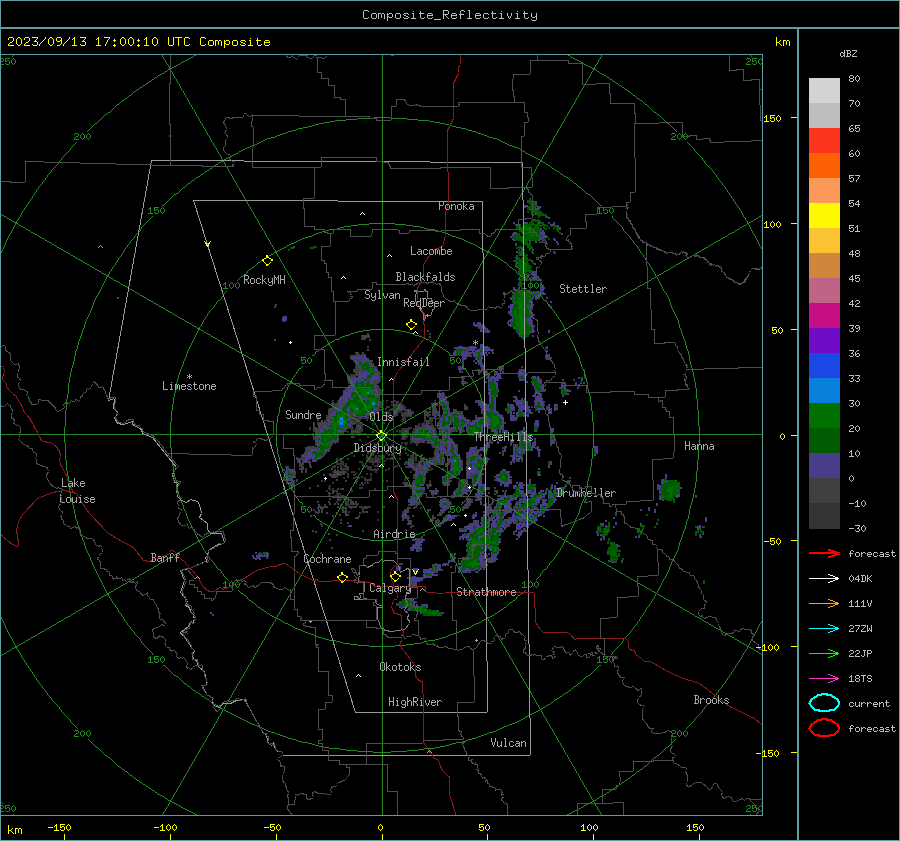Screen dimensions: 900x841
Task: Select the magenta swatch between 42 and 39 dBZ
Action: 824,316
